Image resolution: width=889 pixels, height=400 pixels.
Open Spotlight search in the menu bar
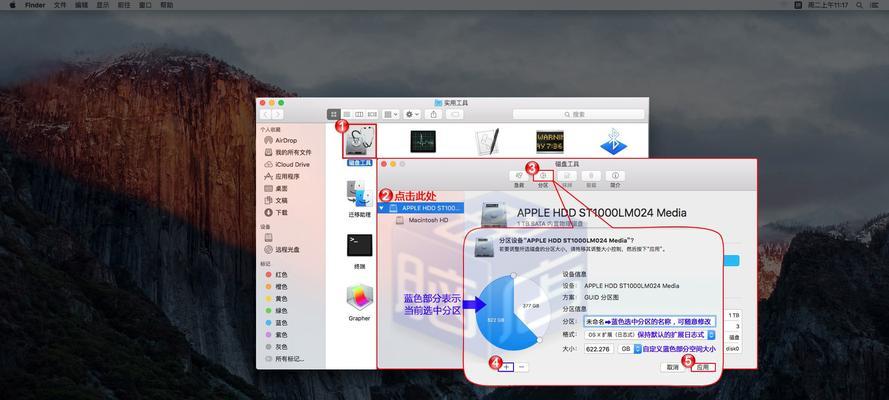(x=860, y=5)
